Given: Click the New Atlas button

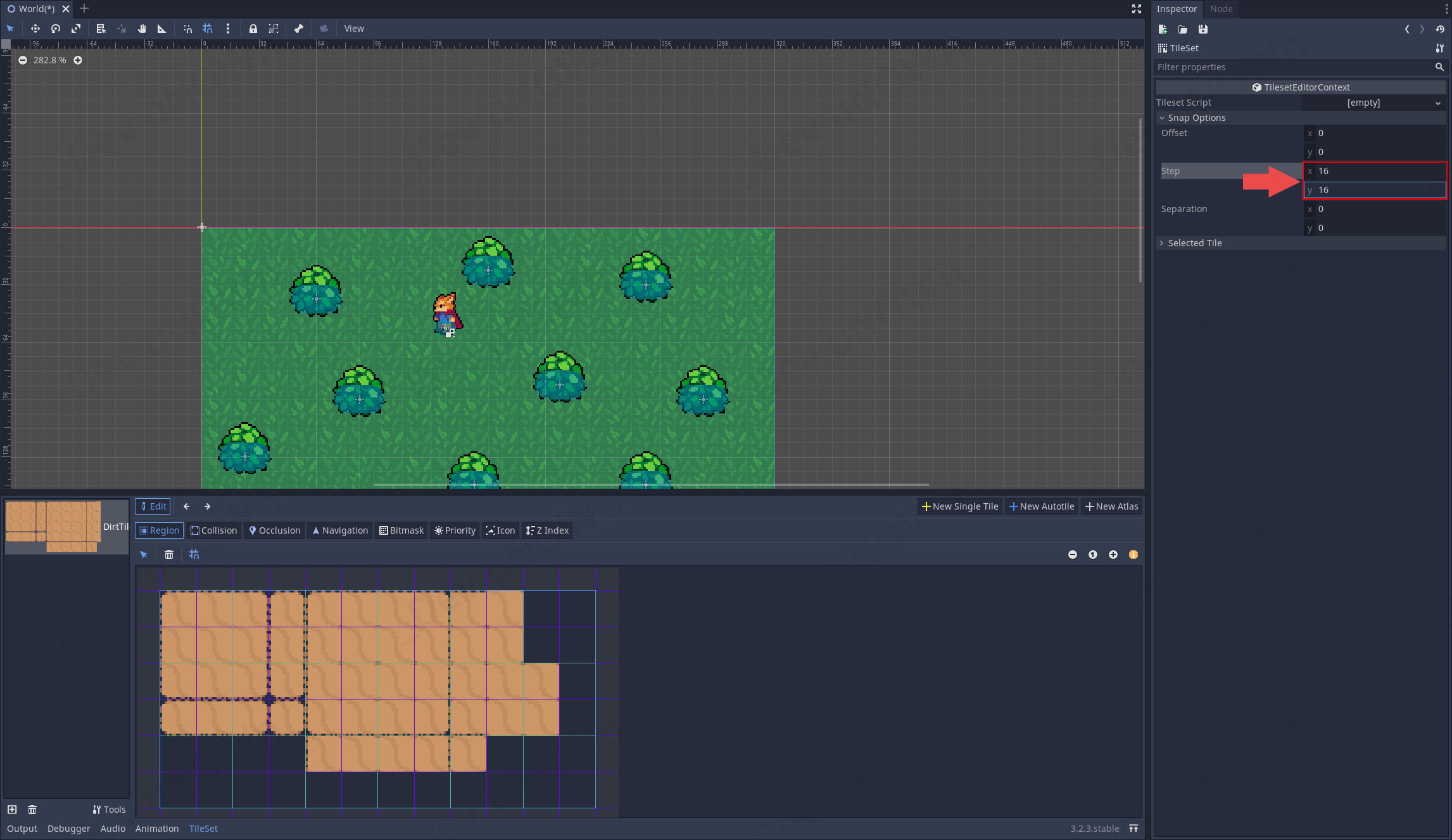Looking at the screenshot, I should pyautogui.click(x=1111, y=506).
